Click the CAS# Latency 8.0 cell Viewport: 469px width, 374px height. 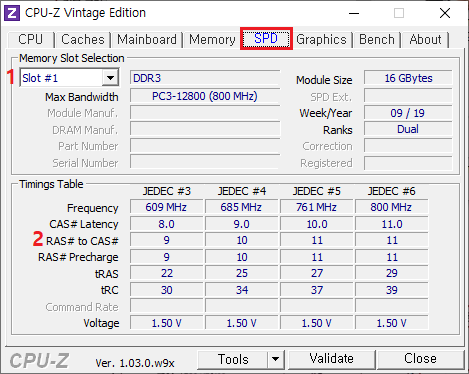(166, 224)
